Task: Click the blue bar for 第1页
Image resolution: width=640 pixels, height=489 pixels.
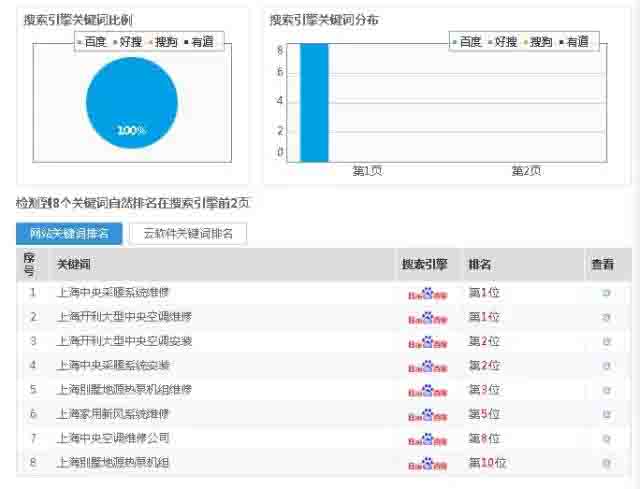Action: (x=314, y=102)
